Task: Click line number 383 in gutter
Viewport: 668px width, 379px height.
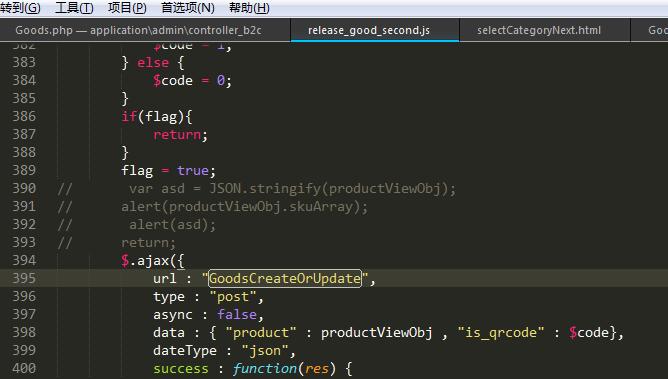Action: click(24, 63)
